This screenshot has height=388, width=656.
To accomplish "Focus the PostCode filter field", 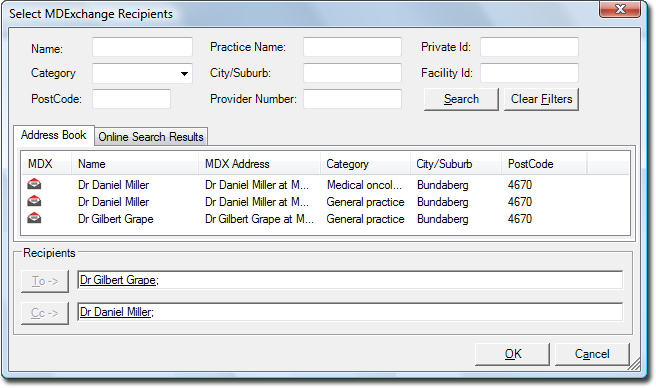I will point(131,99).
